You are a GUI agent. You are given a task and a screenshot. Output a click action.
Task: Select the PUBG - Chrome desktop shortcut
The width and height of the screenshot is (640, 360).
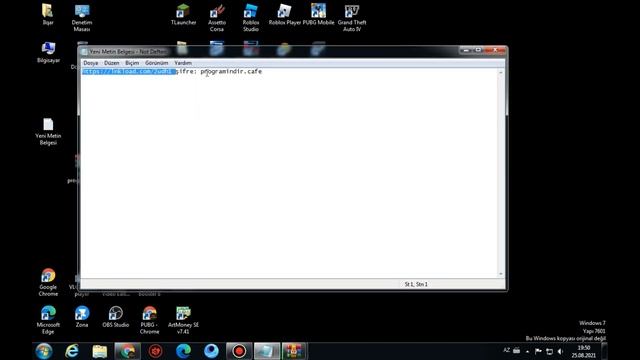[149, 320]
